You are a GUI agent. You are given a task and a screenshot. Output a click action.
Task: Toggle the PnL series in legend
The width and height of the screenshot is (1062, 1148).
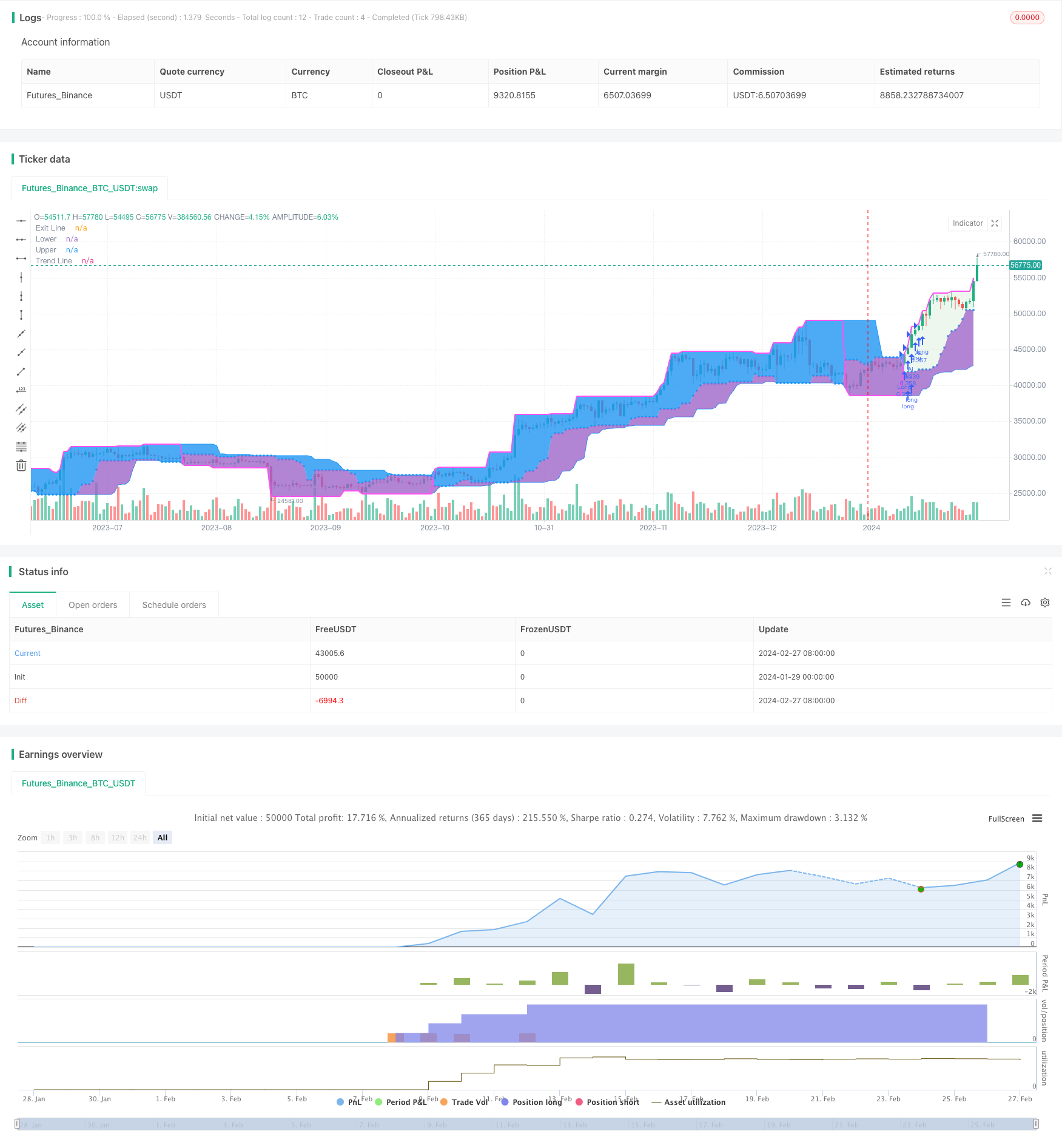349,1102
